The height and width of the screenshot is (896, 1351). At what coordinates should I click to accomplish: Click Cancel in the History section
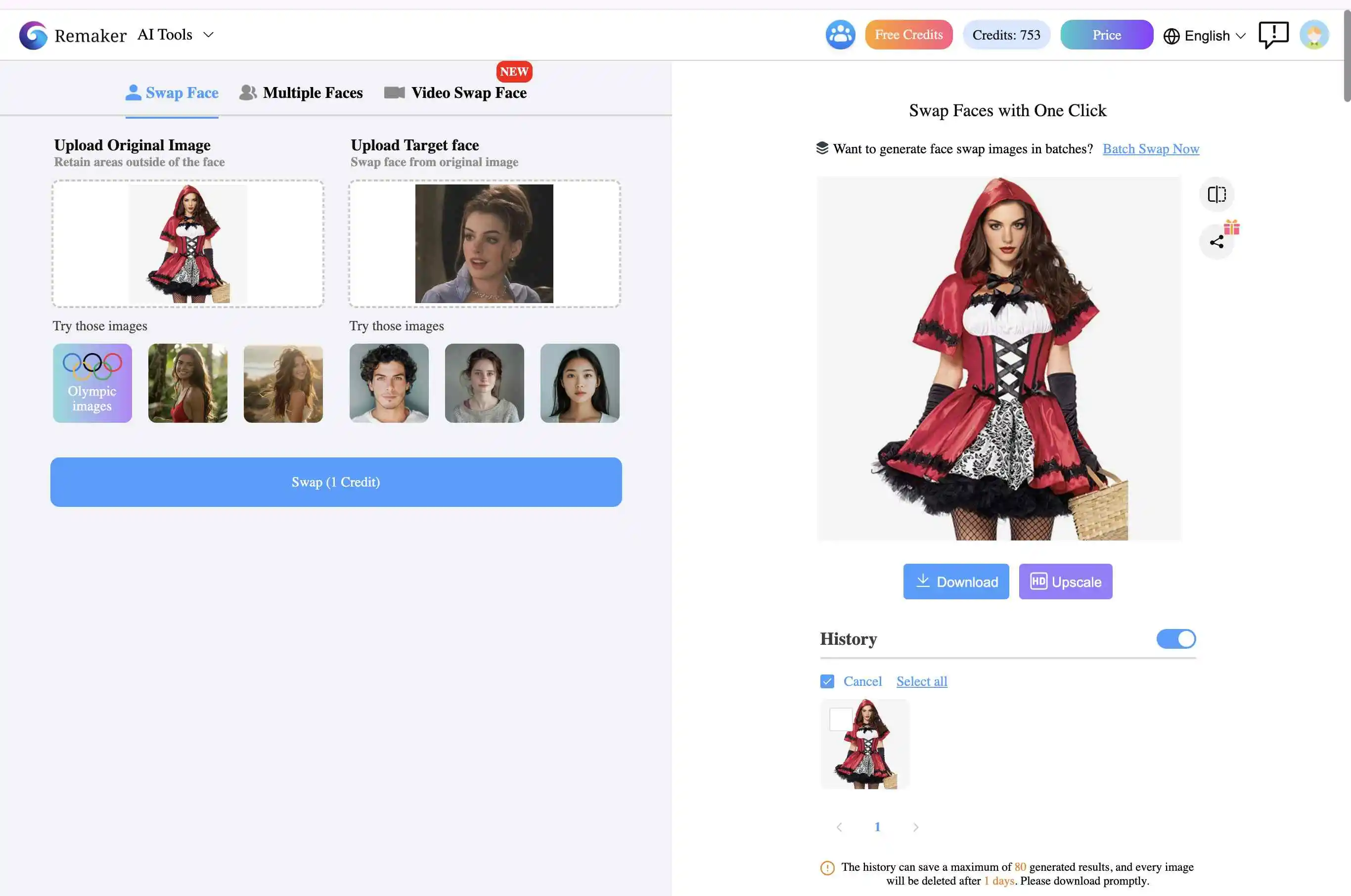click(x=862, y=681)
